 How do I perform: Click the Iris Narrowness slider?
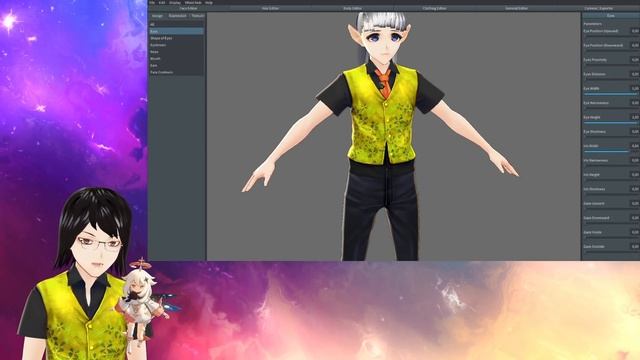point(611,166)
